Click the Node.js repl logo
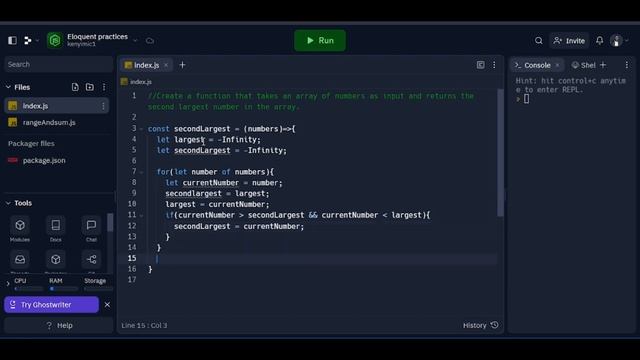The width and height of the screenshot is (640, 360). (x=55, y=40)
